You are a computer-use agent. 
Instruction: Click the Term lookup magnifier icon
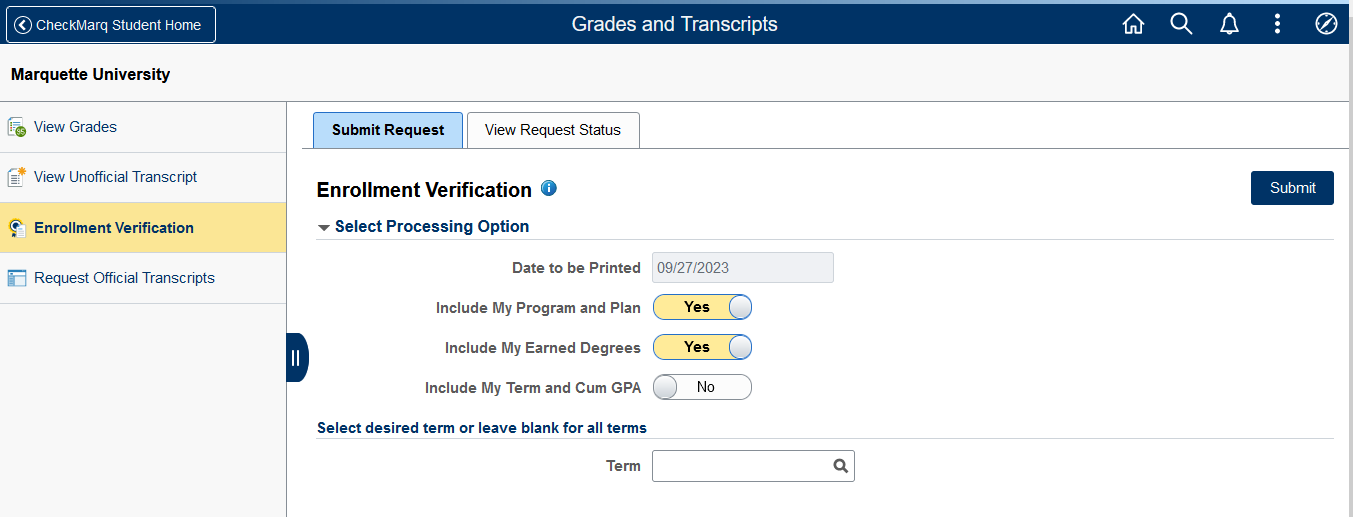click(x=841, y=466)
